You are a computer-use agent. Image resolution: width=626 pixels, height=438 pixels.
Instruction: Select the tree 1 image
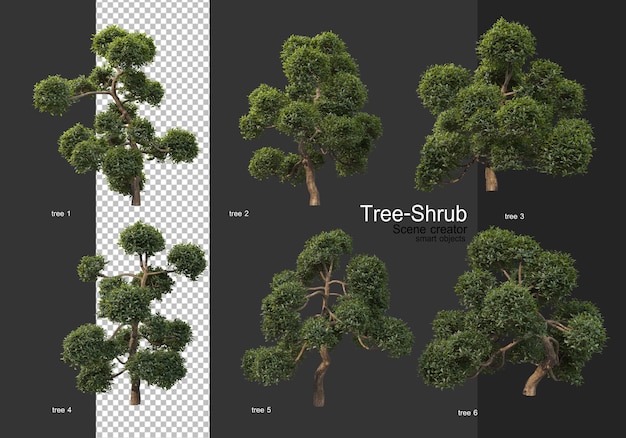tap(116, 115)
